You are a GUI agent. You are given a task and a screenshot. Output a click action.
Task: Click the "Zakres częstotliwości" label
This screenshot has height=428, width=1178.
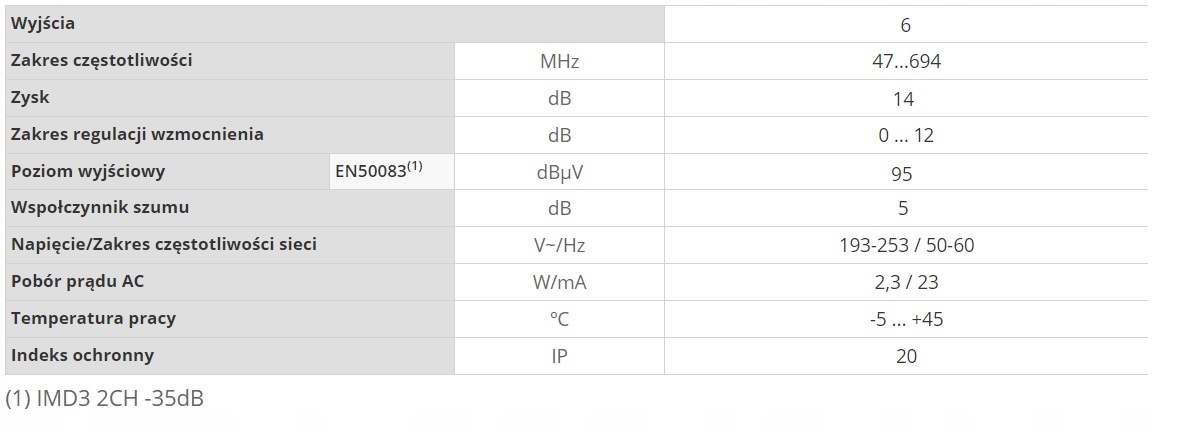point(101,61)
